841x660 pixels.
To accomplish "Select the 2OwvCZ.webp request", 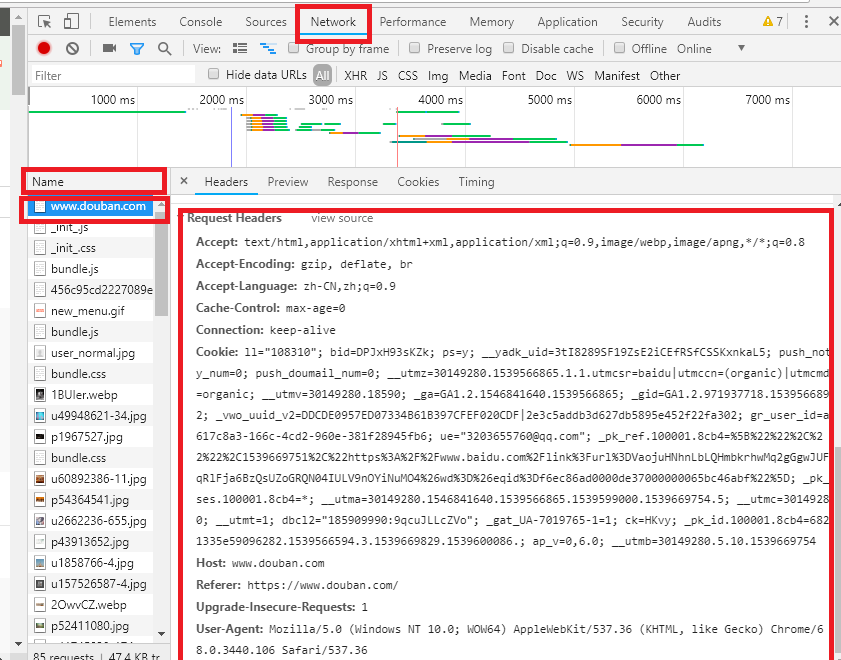I will click(91, 605).
